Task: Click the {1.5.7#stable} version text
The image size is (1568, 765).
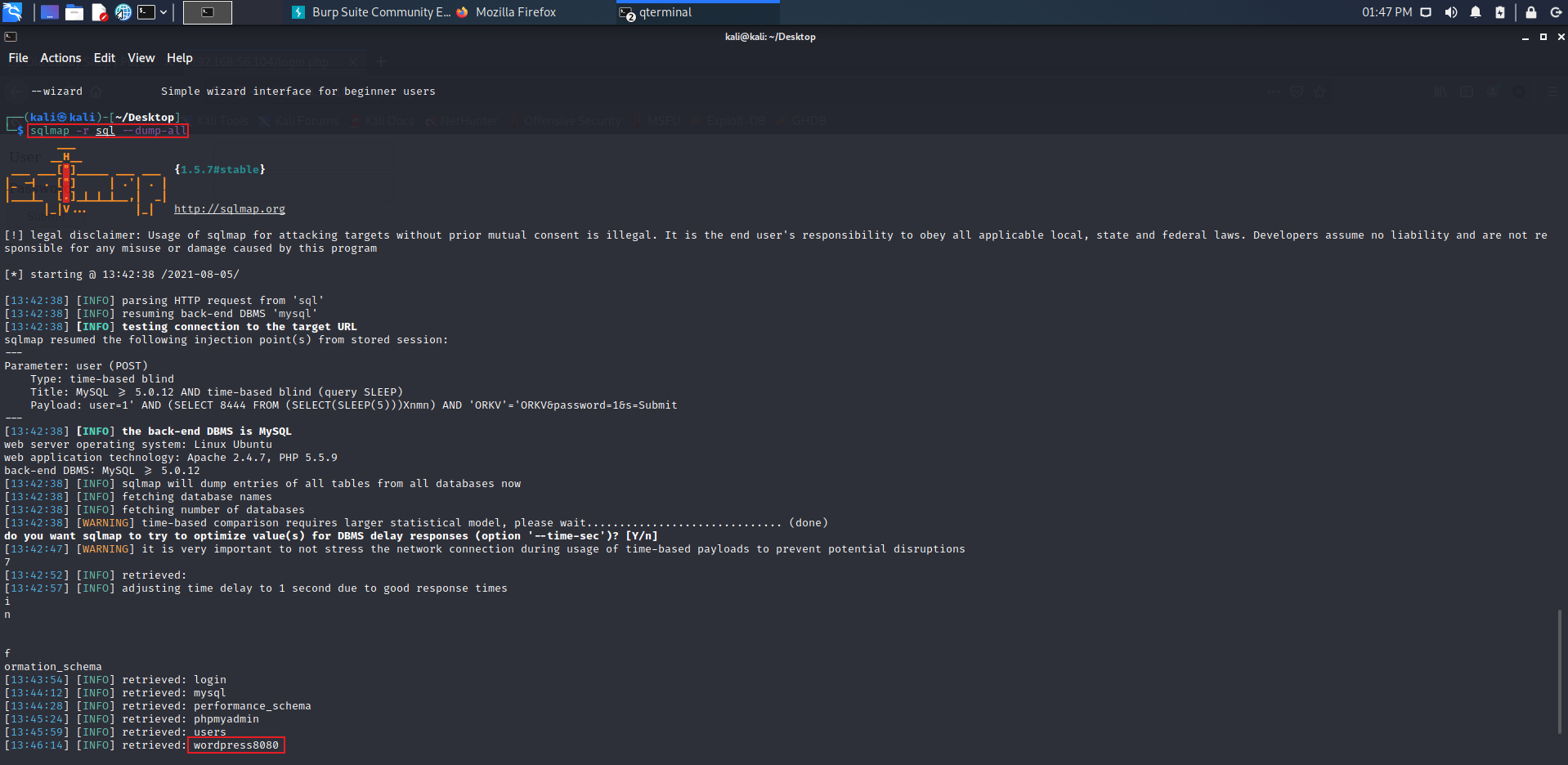Action: tap(220, 170)
